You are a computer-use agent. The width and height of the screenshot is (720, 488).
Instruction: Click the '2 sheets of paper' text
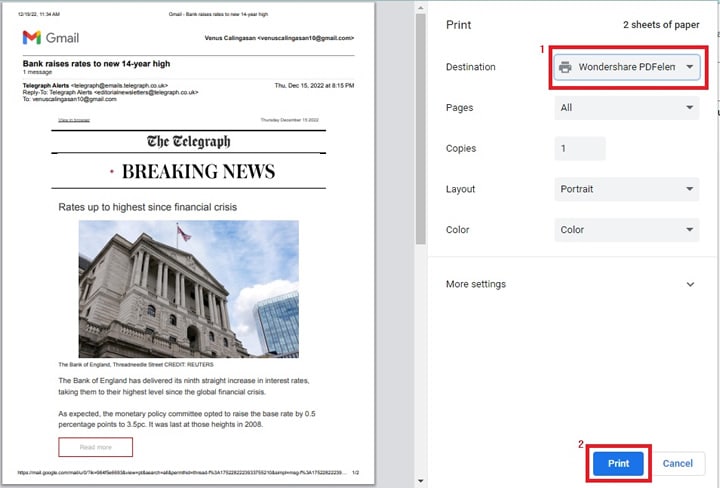(661, 25)
